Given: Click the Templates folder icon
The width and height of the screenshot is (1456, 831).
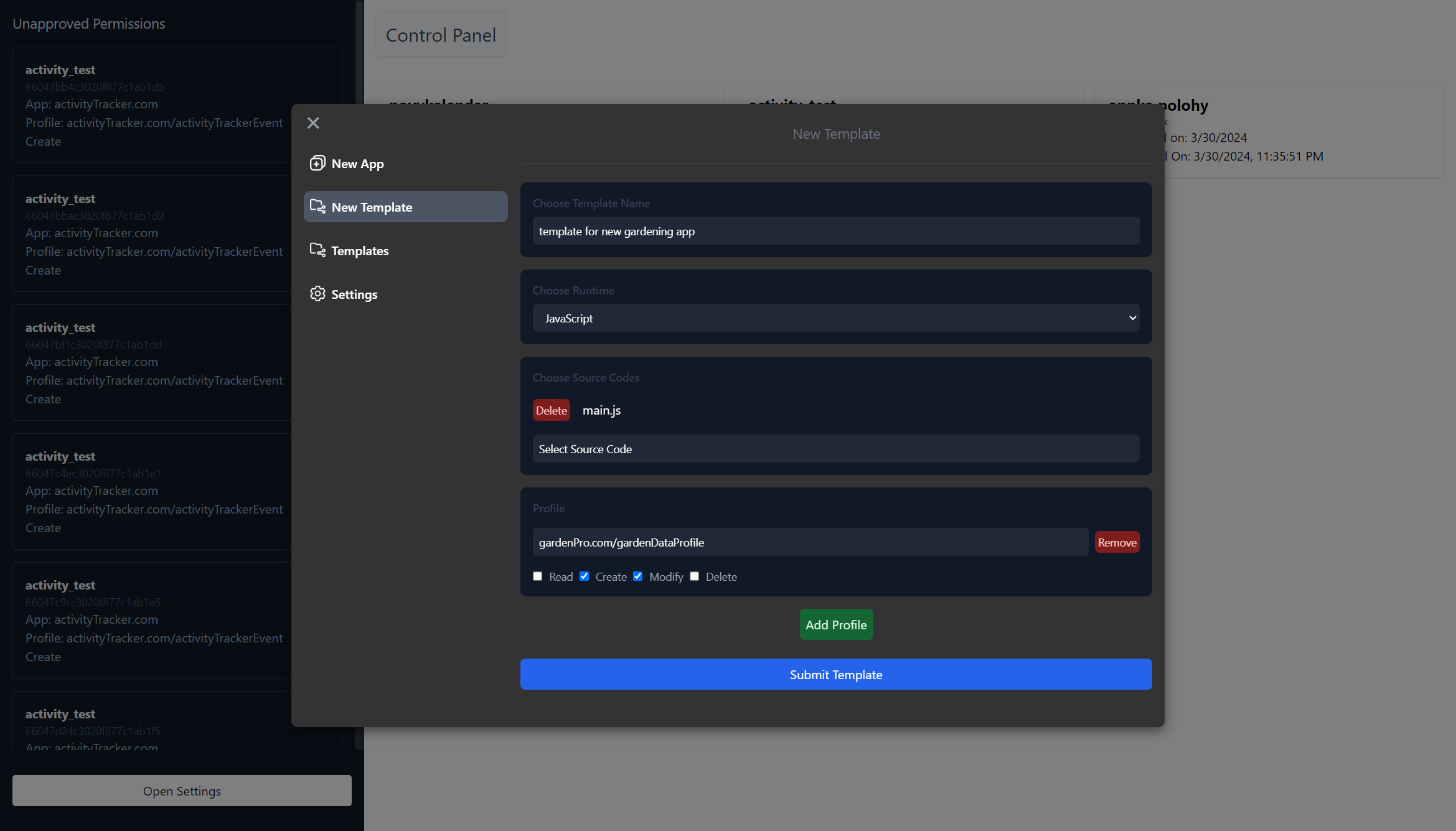Looking at the screenshot, I should point(317,250).
